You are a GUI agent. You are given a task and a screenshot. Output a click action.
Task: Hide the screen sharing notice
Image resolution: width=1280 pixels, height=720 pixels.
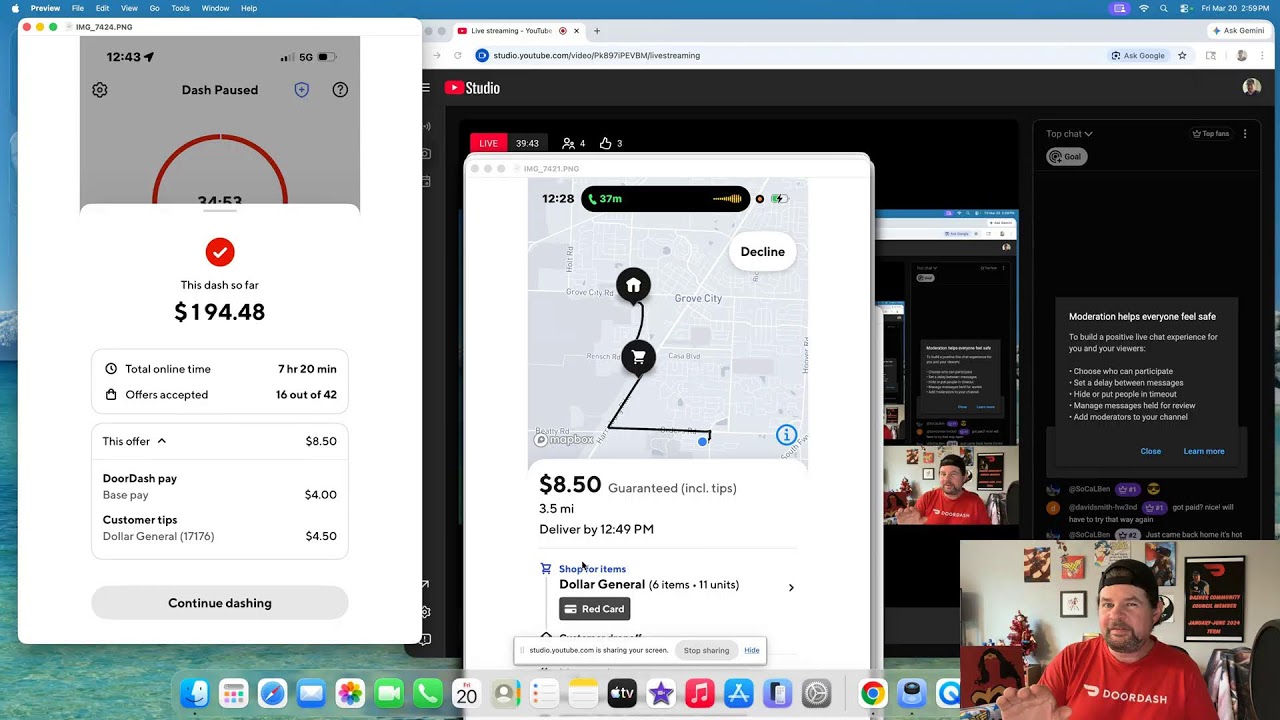coord(752,650)
